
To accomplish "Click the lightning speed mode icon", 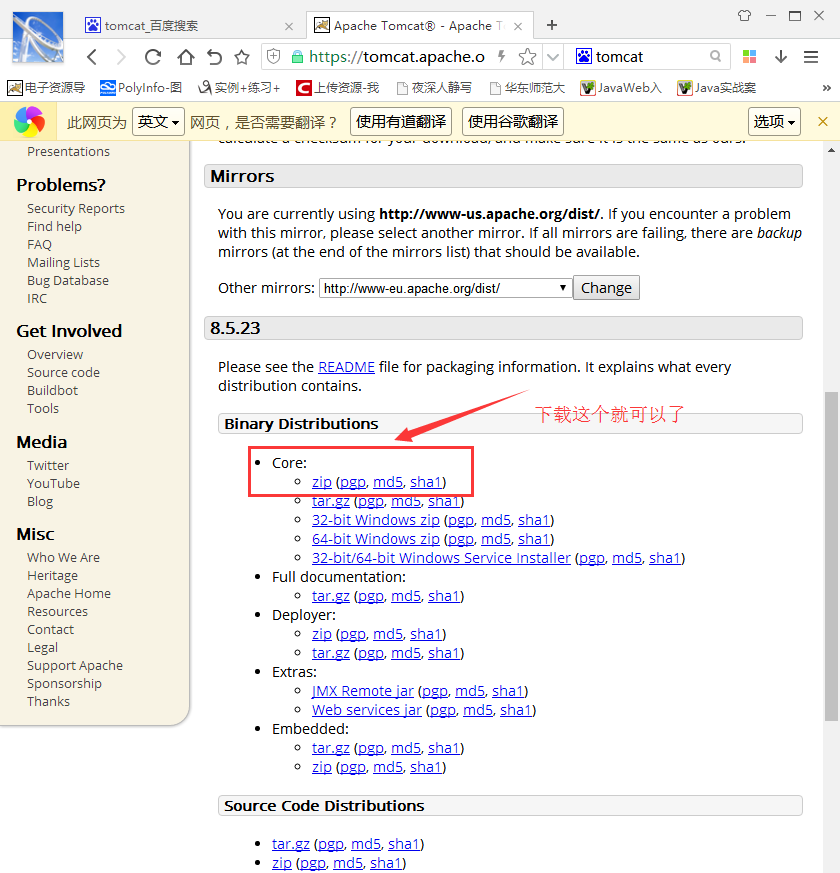I will [502, 56].
